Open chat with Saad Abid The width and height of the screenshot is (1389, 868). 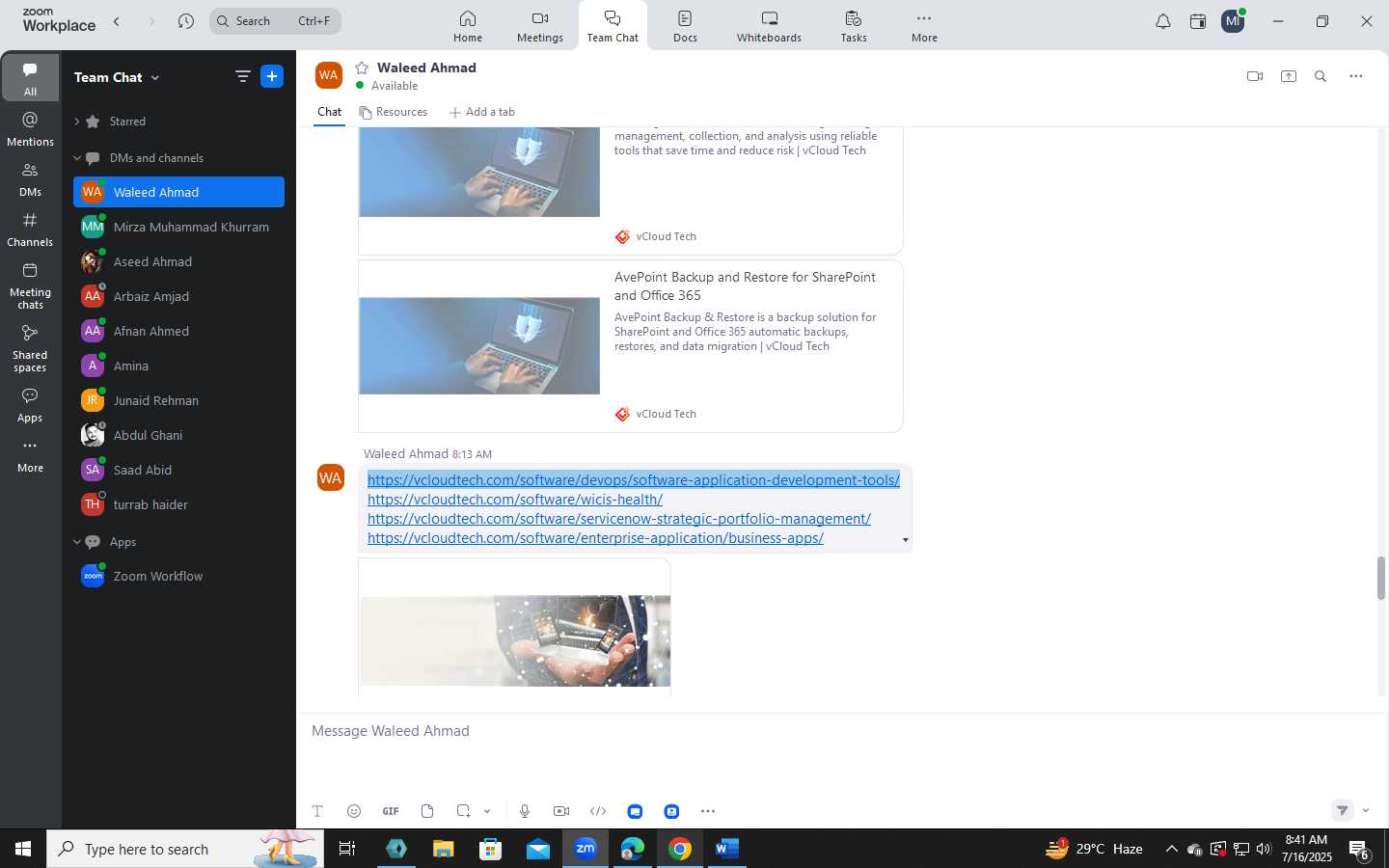(x=178, y=470)
